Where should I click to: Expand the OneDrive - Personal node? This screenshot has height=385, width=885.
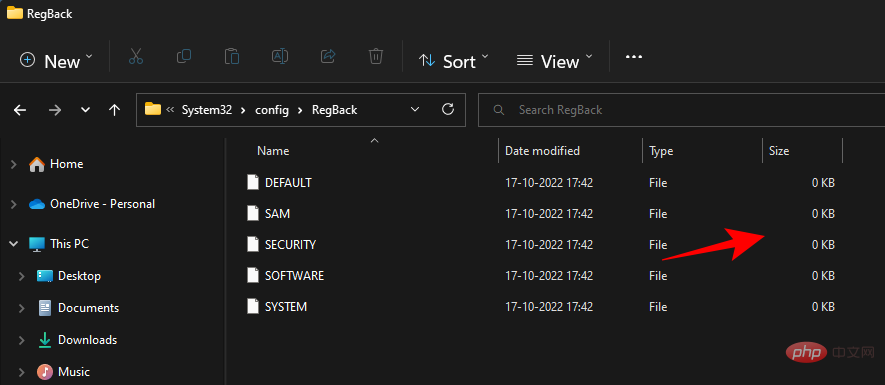pyautogui.click(x=14, y=204)
